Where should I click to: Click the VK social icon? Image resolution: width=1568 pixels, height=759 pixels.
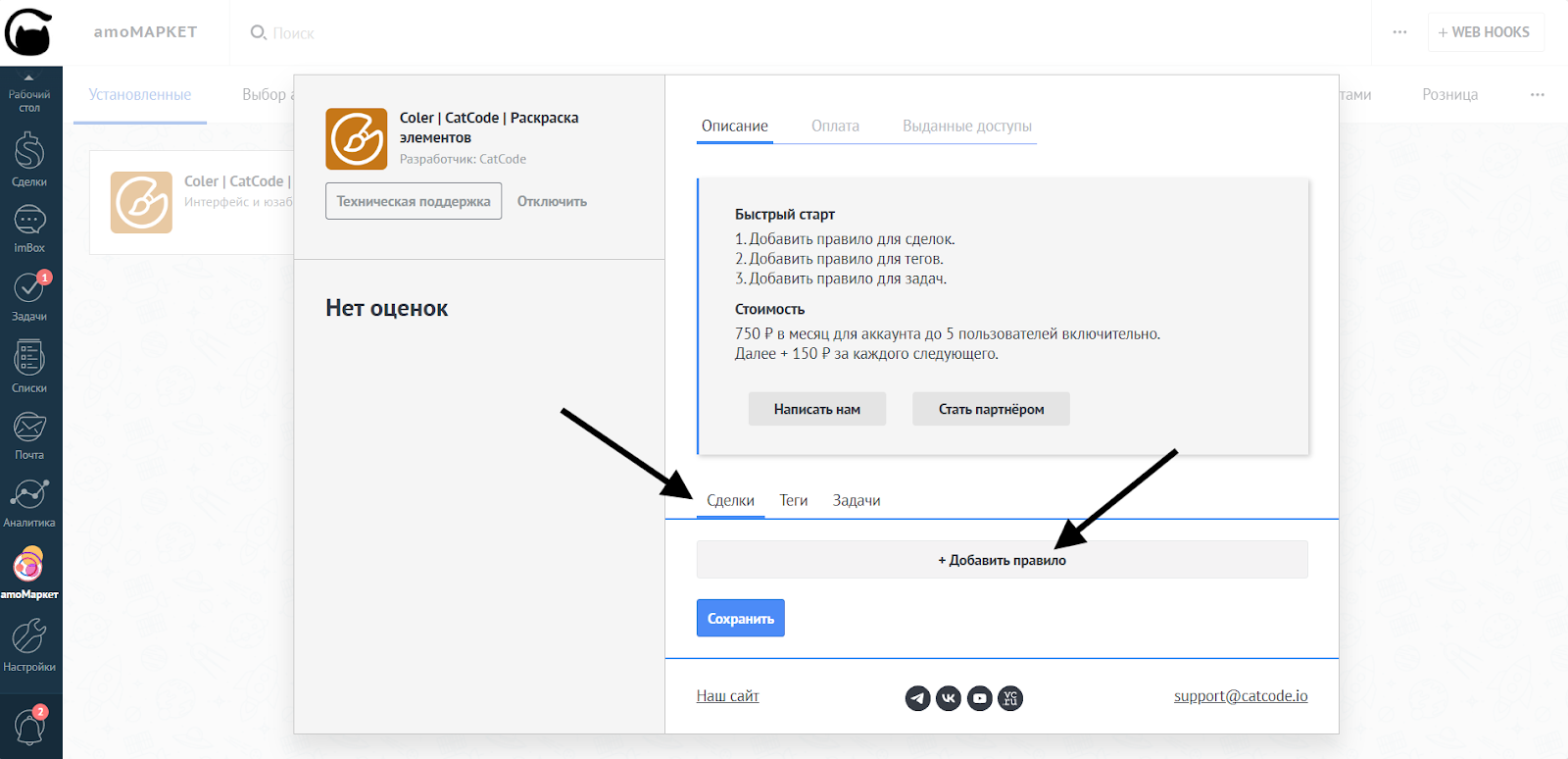click(x=948, y=698)
